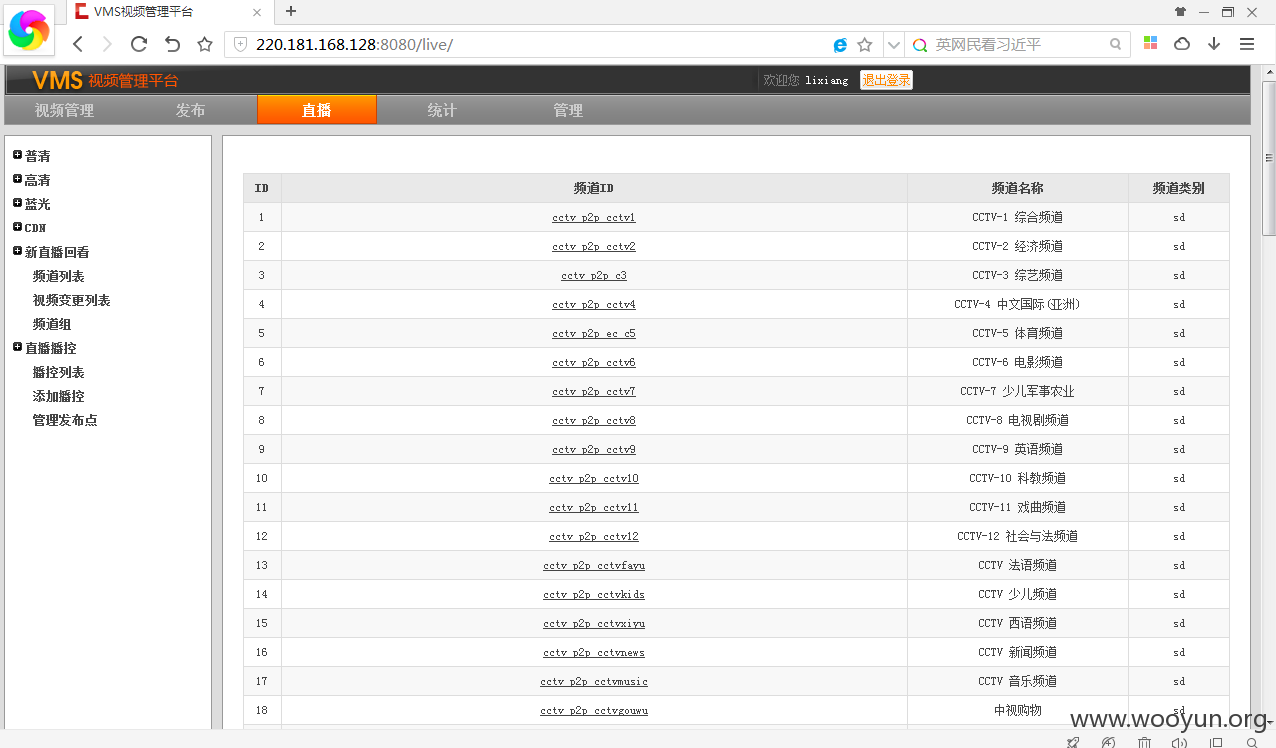Go back with the back arrow

tap(78, 44)
